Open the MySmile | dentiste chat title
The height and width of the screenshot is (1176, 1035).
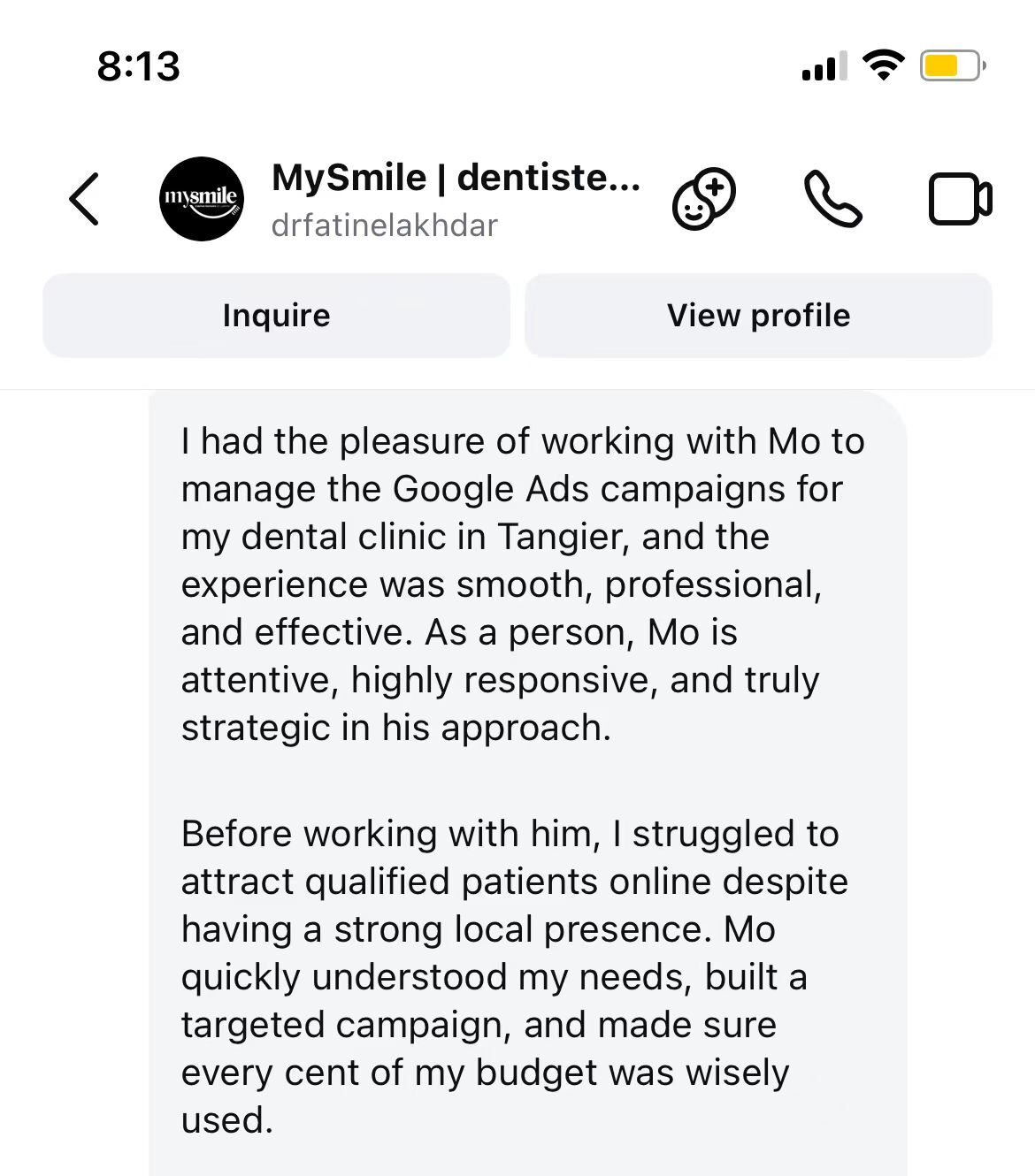pos(456,178)
